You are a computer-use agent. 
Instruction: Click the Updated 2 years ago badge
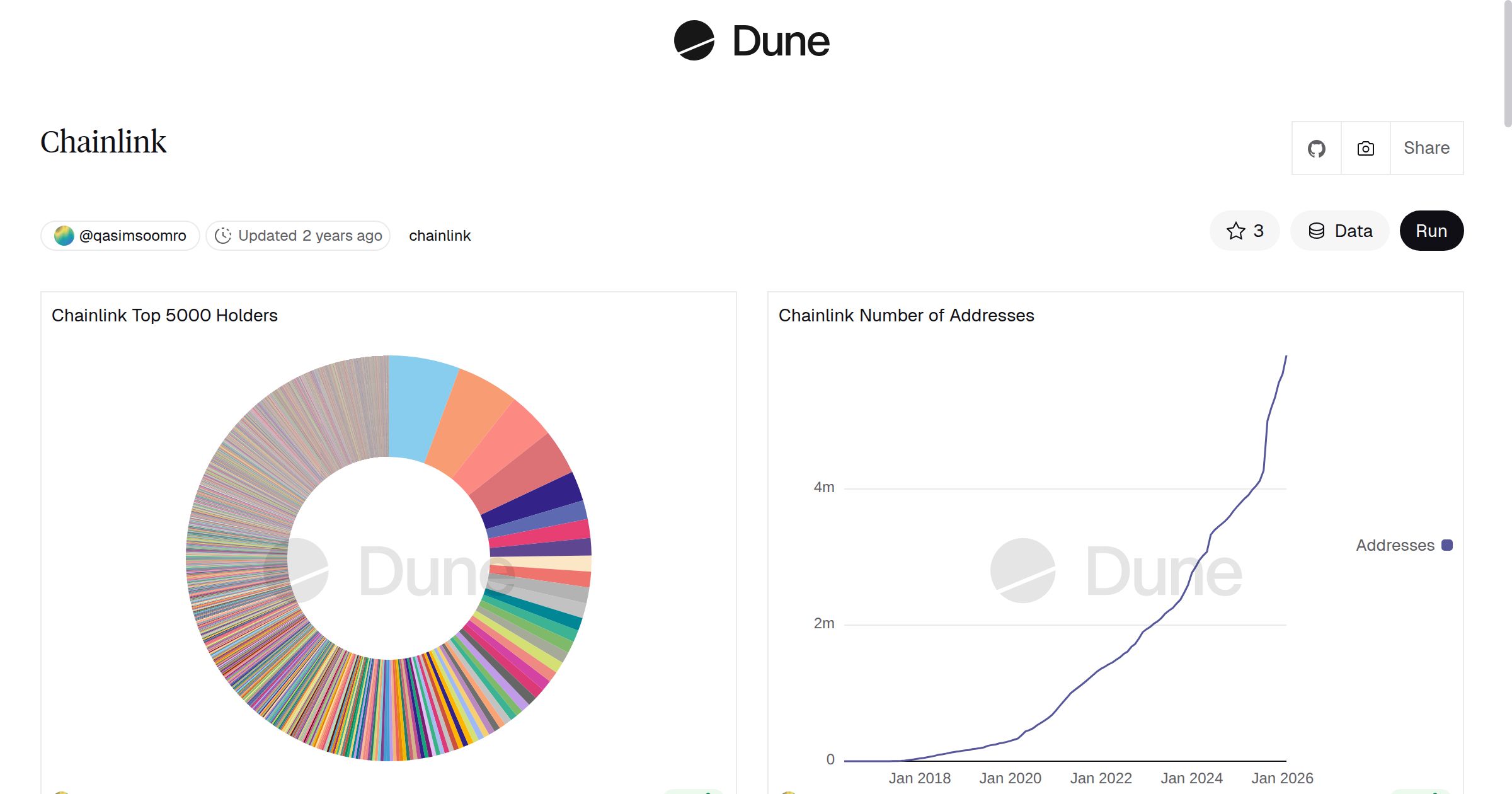coord(297,235)
